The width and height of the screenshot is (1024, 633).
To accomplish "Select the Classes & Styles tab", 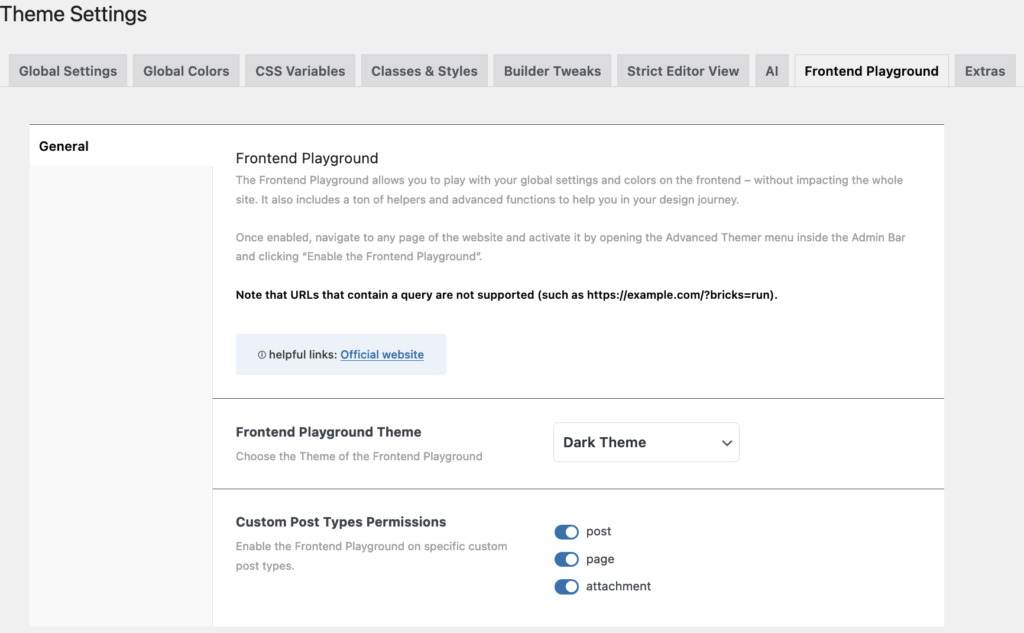I will pyautogui.click(x=424, y=71).
